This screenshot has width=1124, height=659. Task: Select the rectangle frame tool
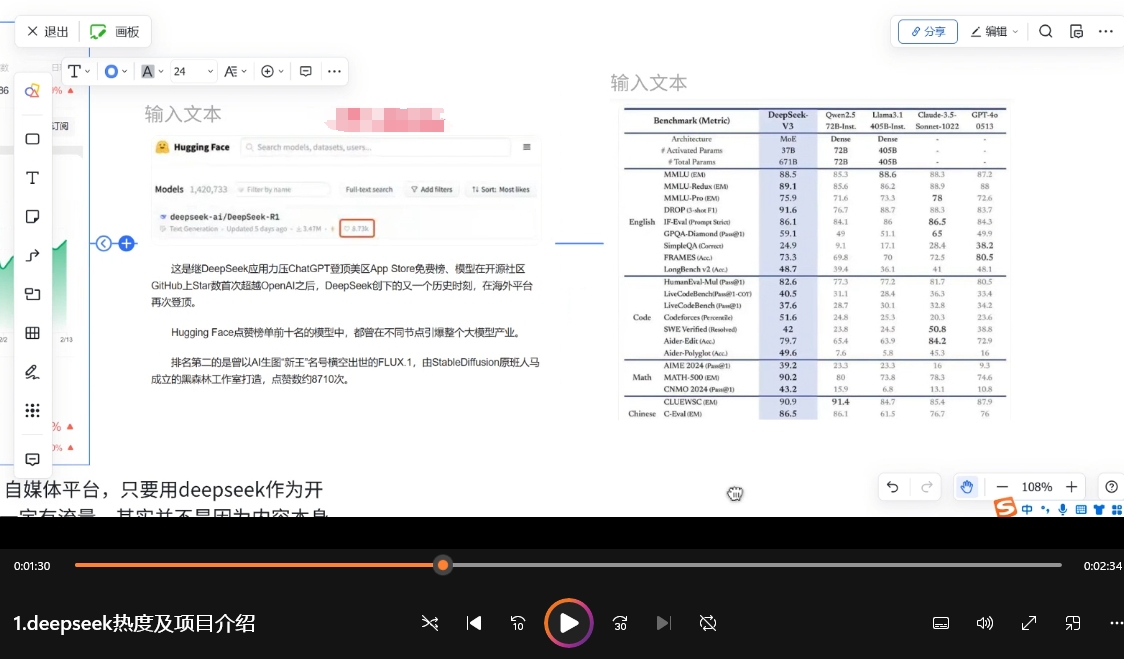click(32, 139)
